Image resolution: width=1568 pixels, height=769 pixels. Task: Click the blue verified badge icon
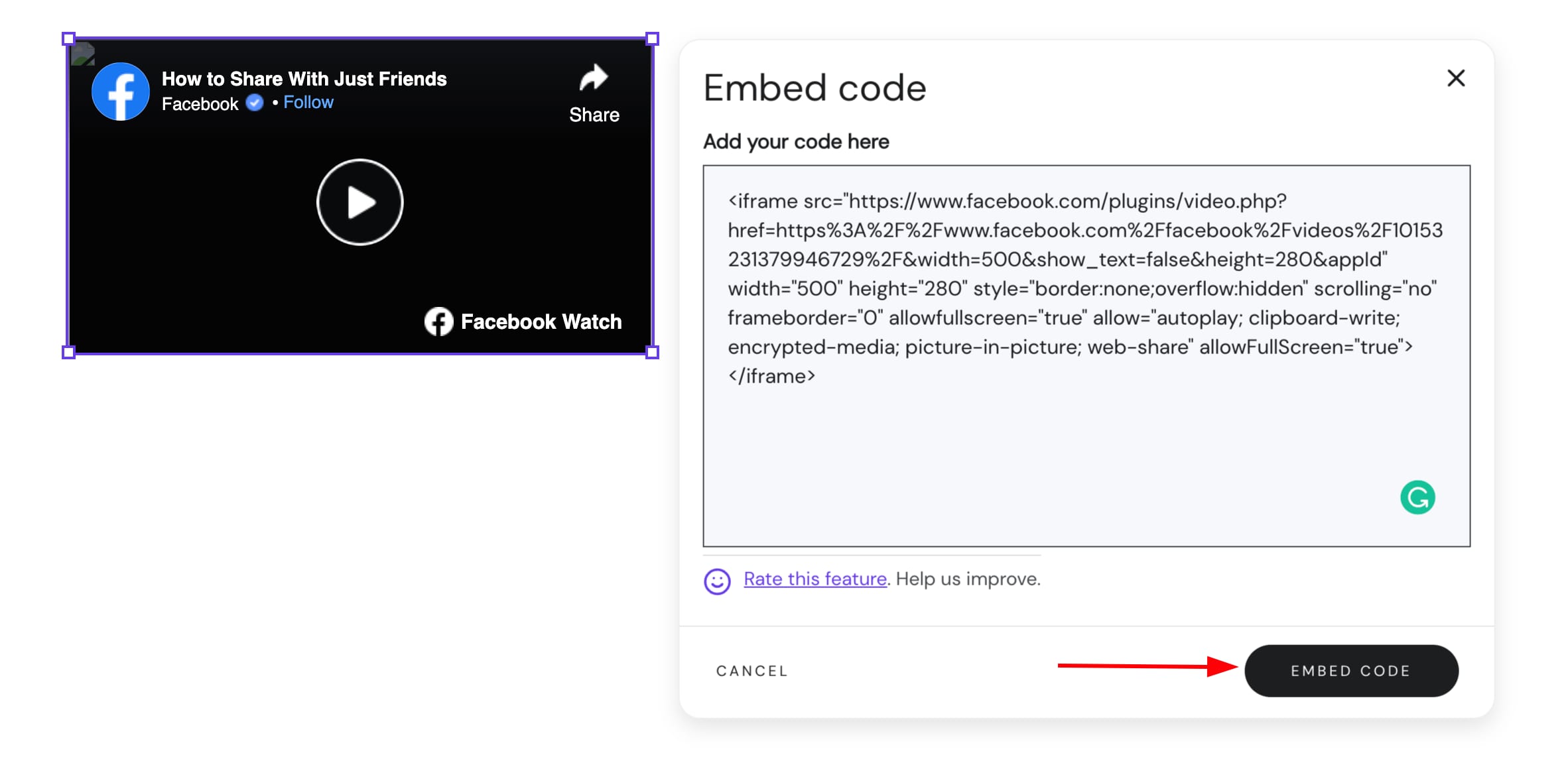(x=255, y=103)
